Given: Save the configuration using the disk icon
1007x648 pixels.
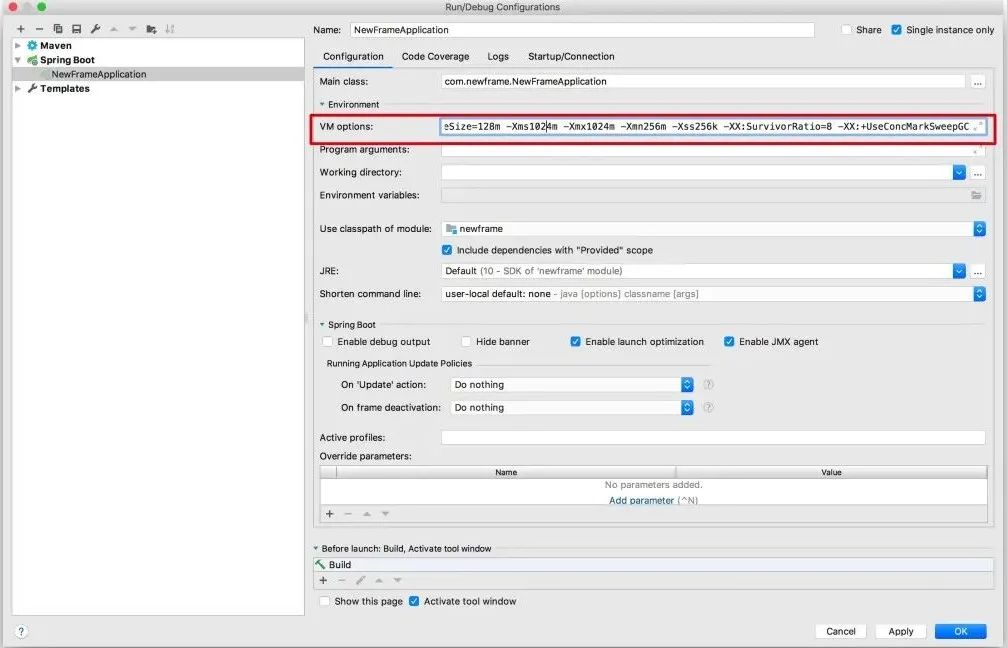Looking at the screenshot, I should (76, 29).
